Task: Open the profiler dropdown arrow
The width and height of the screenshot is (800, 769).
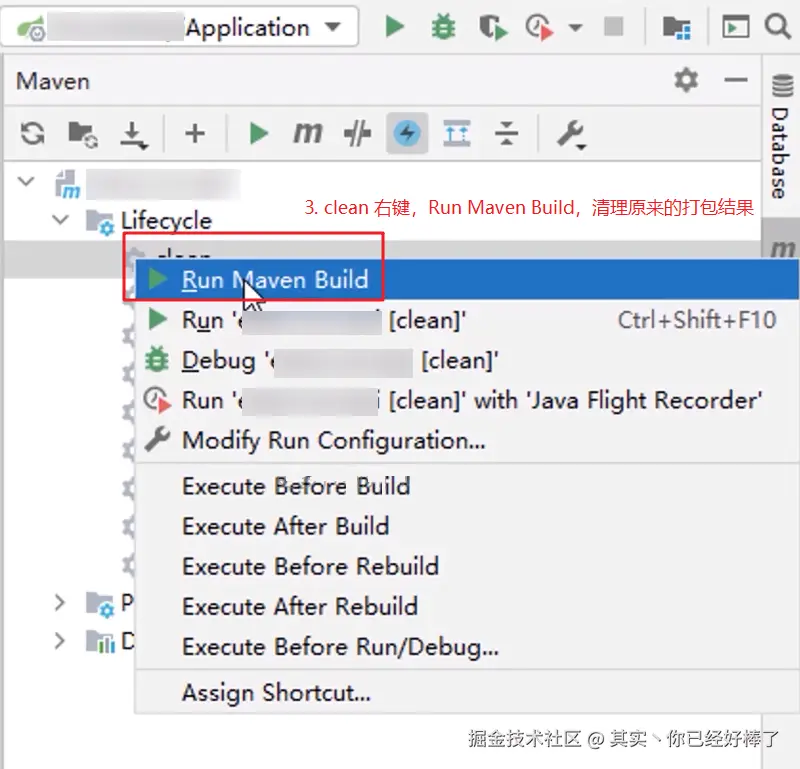Action: [x=576, y=28]
